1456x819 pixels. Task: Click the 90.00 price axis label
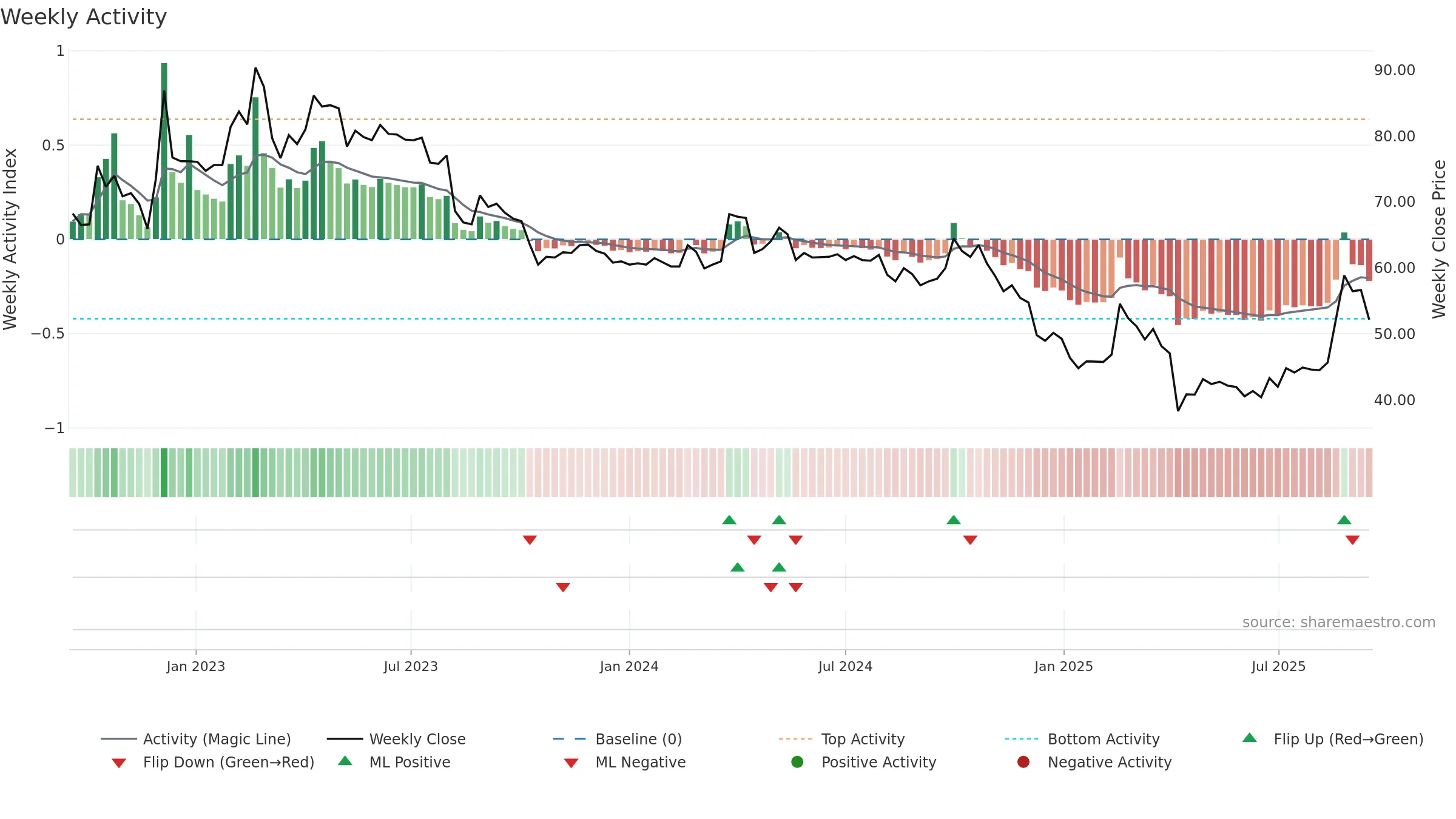pos(1395,70)
